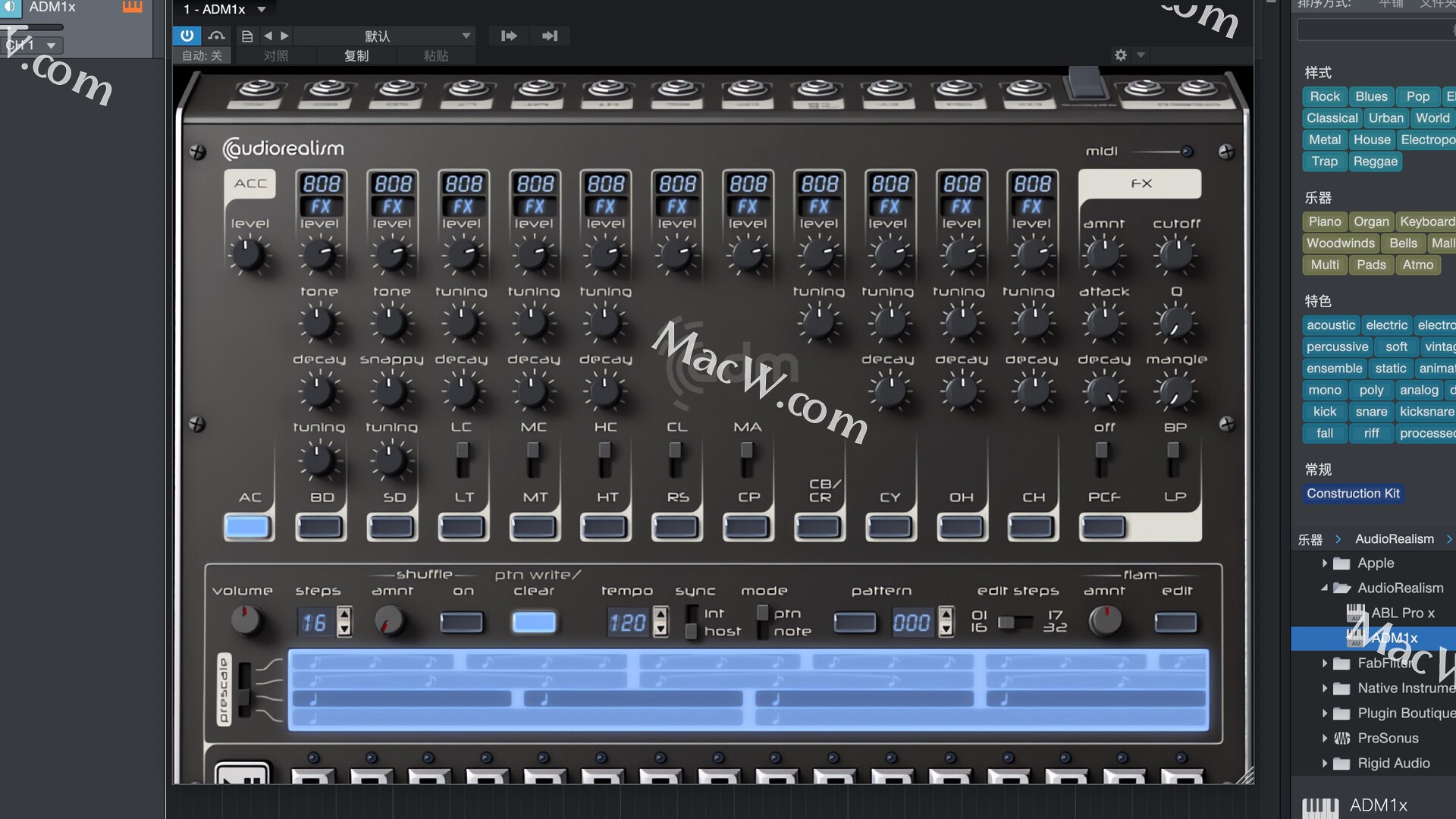Flip the LC/LT selector switch

pyautogui.click(x=462, y=460)
